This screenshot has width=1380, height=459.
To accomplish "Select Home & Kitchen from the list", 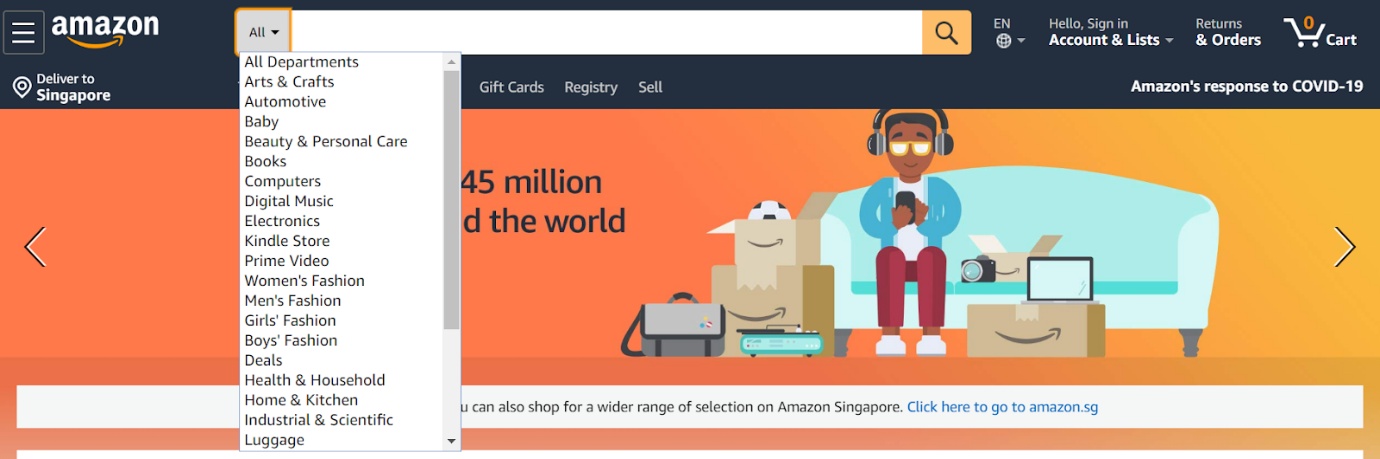I will tap(301, 400).
